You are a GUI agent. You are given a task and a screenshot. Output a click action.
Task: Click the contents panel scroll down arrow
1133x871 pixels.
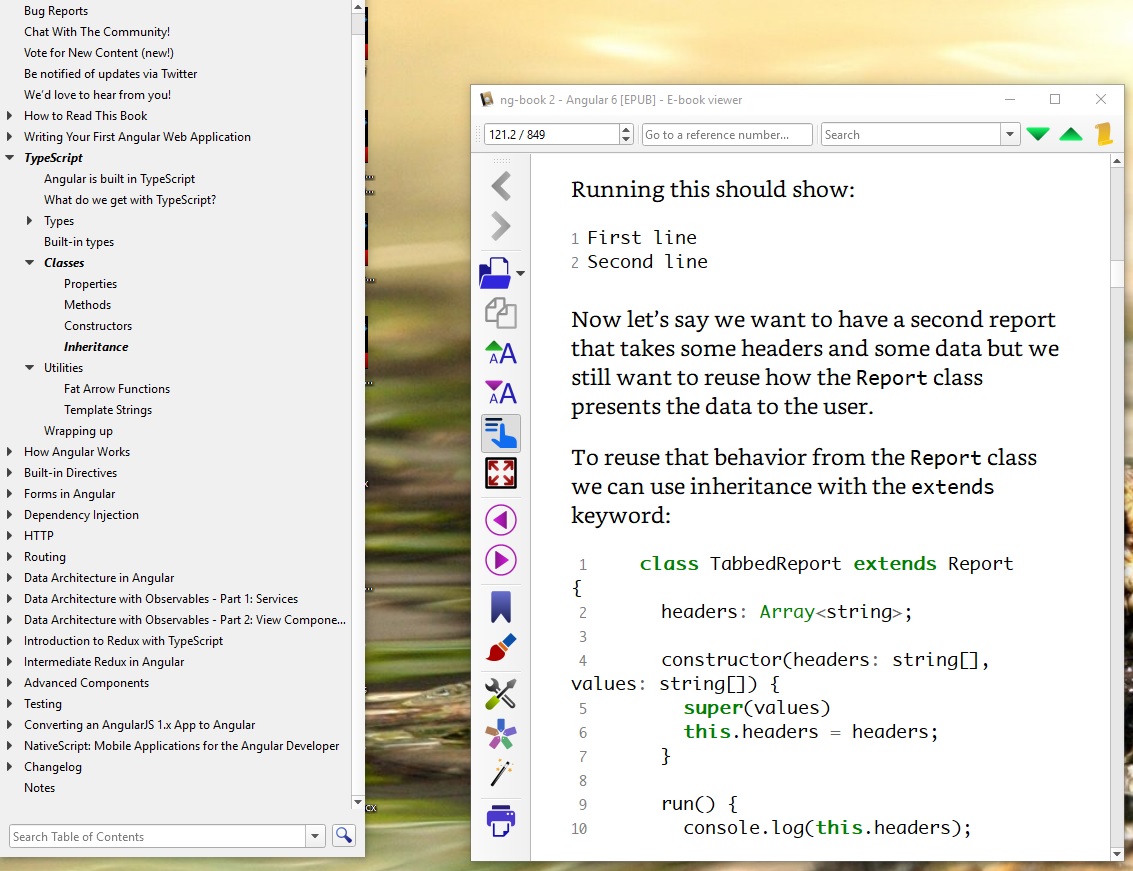(x=358, y=802)
